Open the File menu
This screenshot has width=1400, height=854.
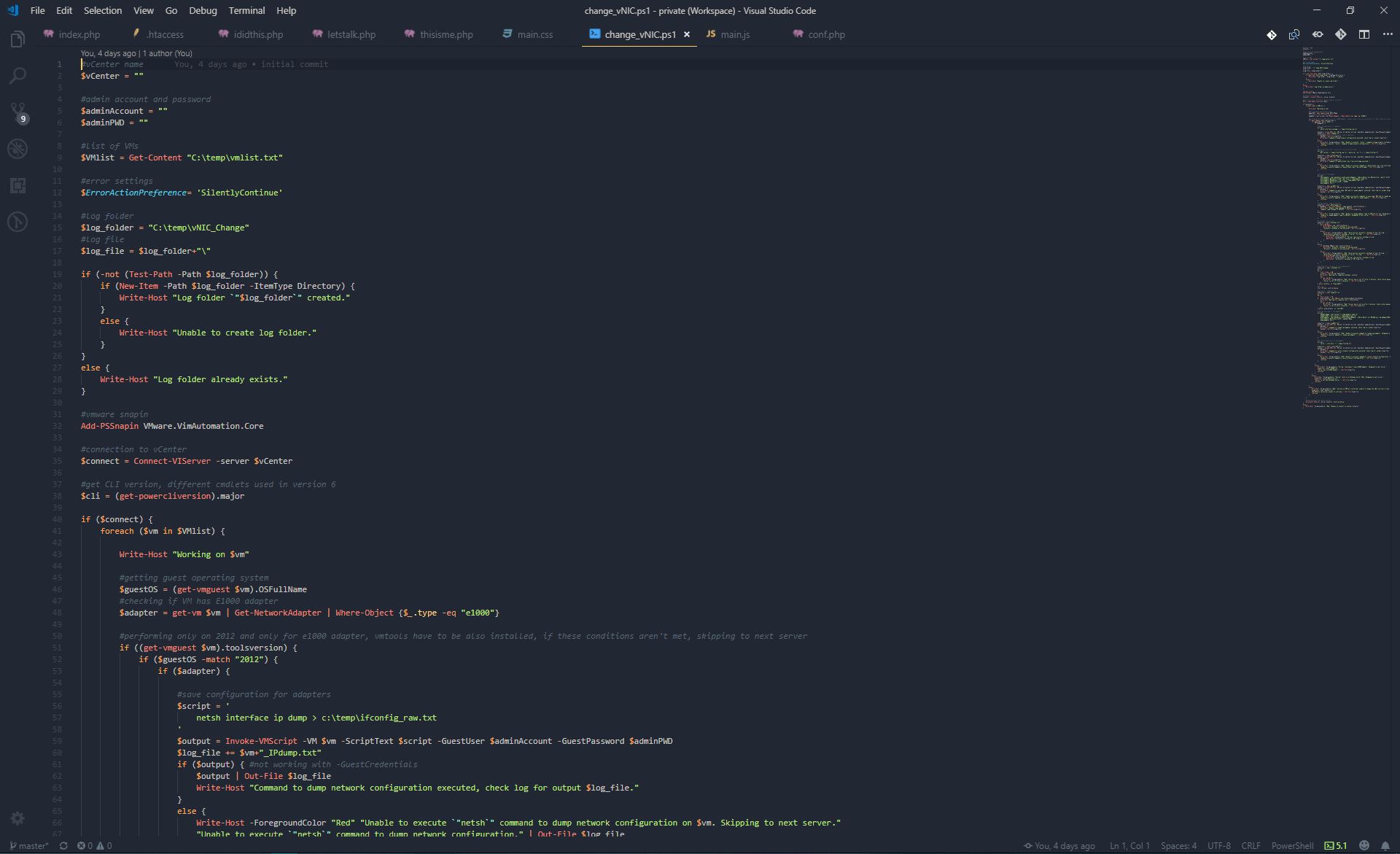click(x=38, y=10)
